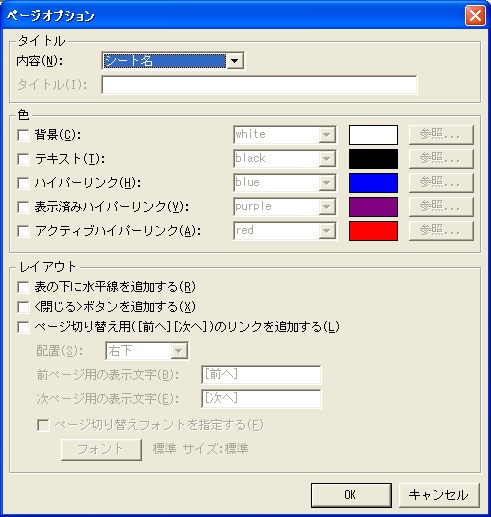Enable 表の下に水平線を追加する checkbox
Viewport: 491px width, 517px height.
tap(23, 287)
